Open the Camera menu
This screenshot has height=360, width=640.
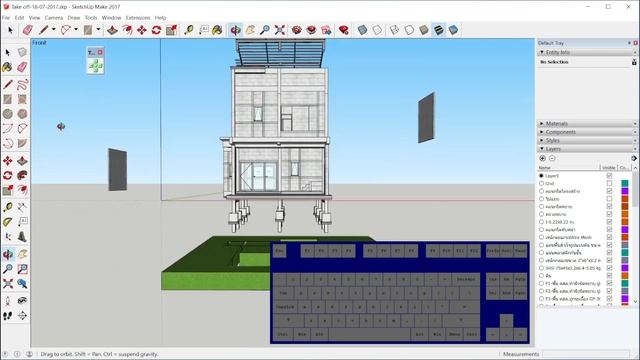53,18
